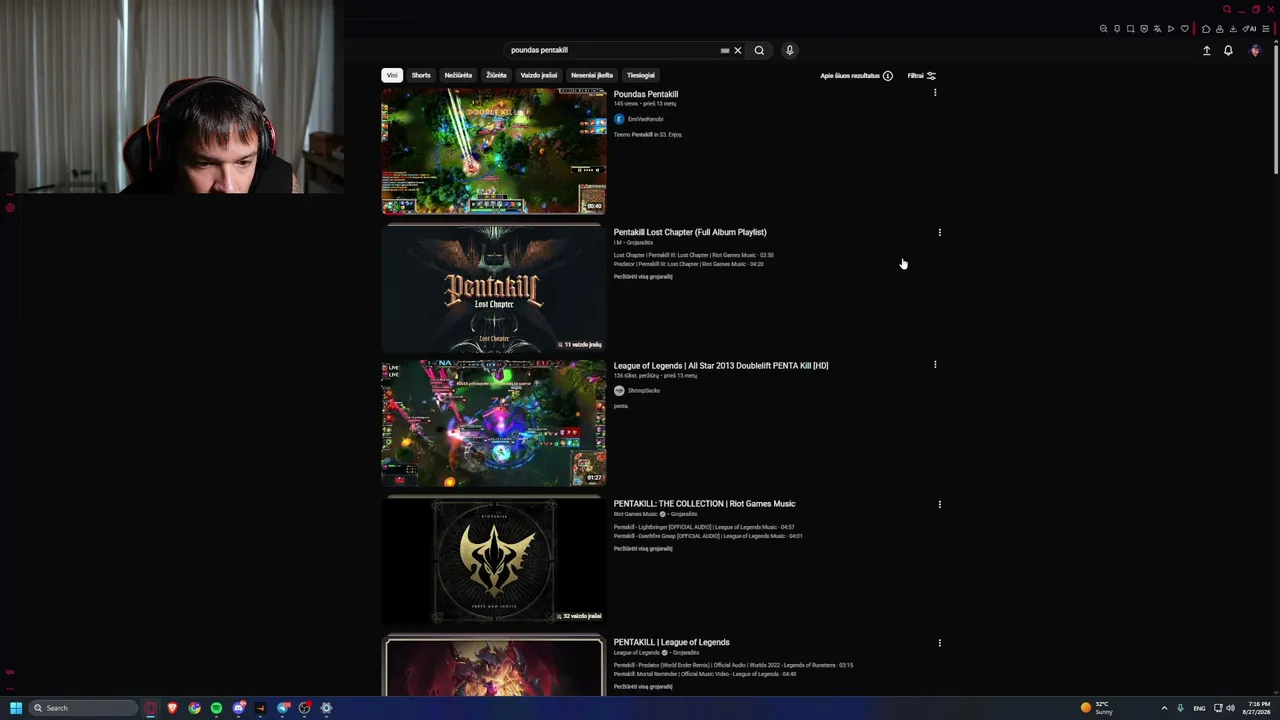Open more options for PENTAKILL: THE COLLECTION
This screenshot has height=720, width=1280.
(939, 504)
